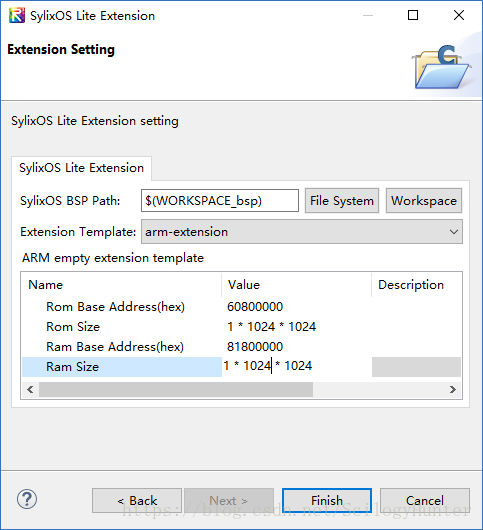Close the SylixOS Lite Extension dialog
483x530 pixels.
(459, 15)
